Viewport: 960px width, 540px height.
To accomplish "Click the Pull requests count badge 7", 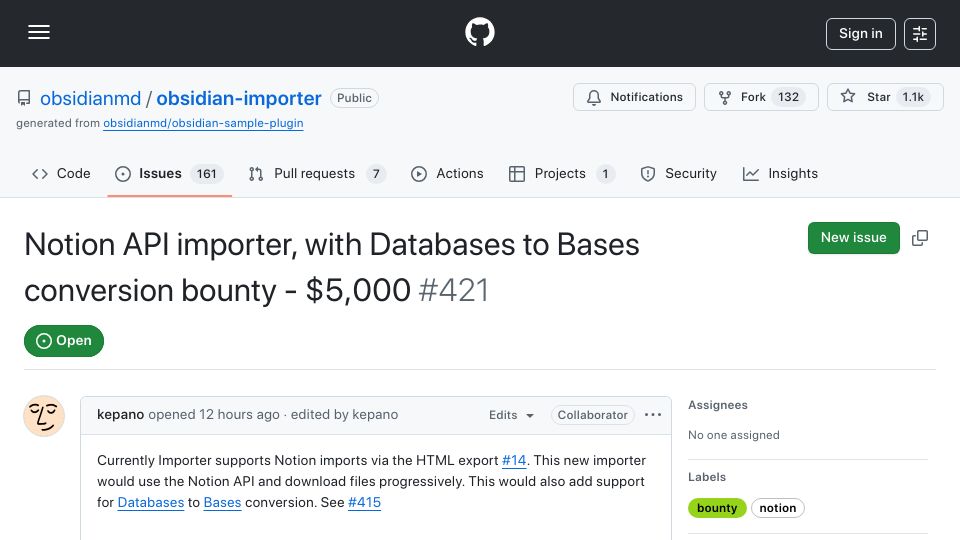I will coord(376,174).
